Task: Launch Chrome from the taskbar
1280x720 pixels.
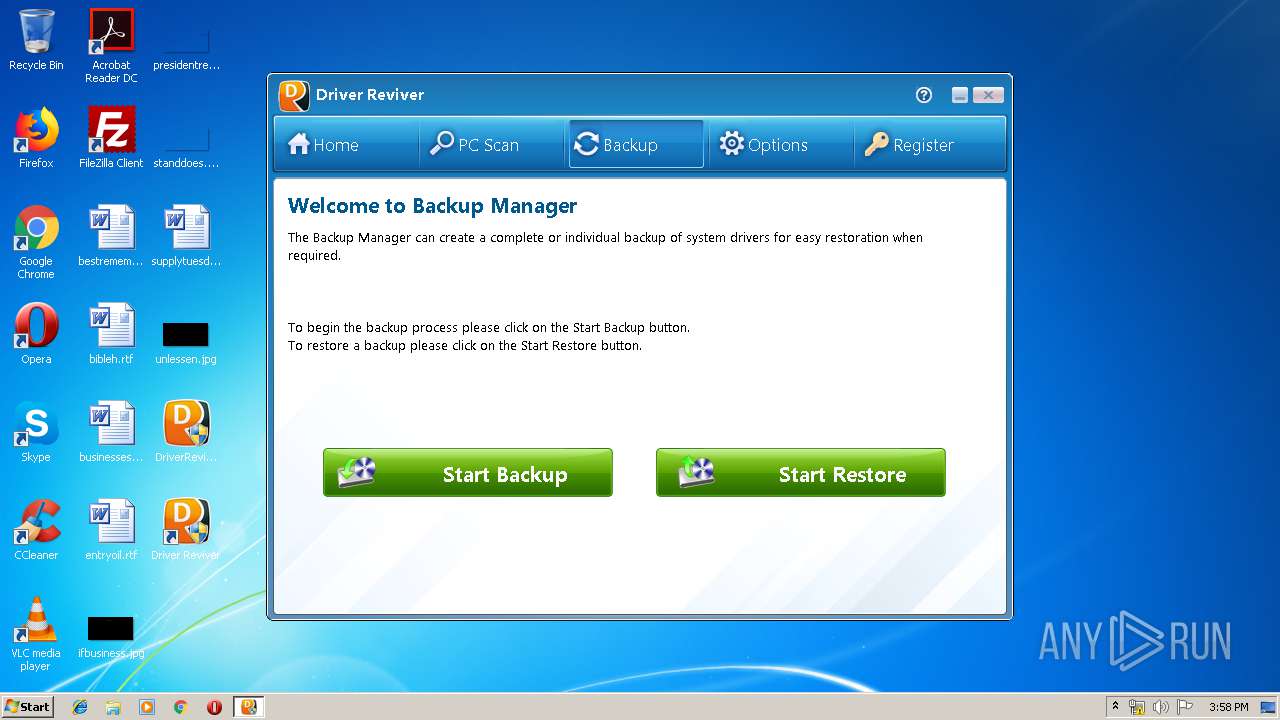Action: click(x=181, y=707)
